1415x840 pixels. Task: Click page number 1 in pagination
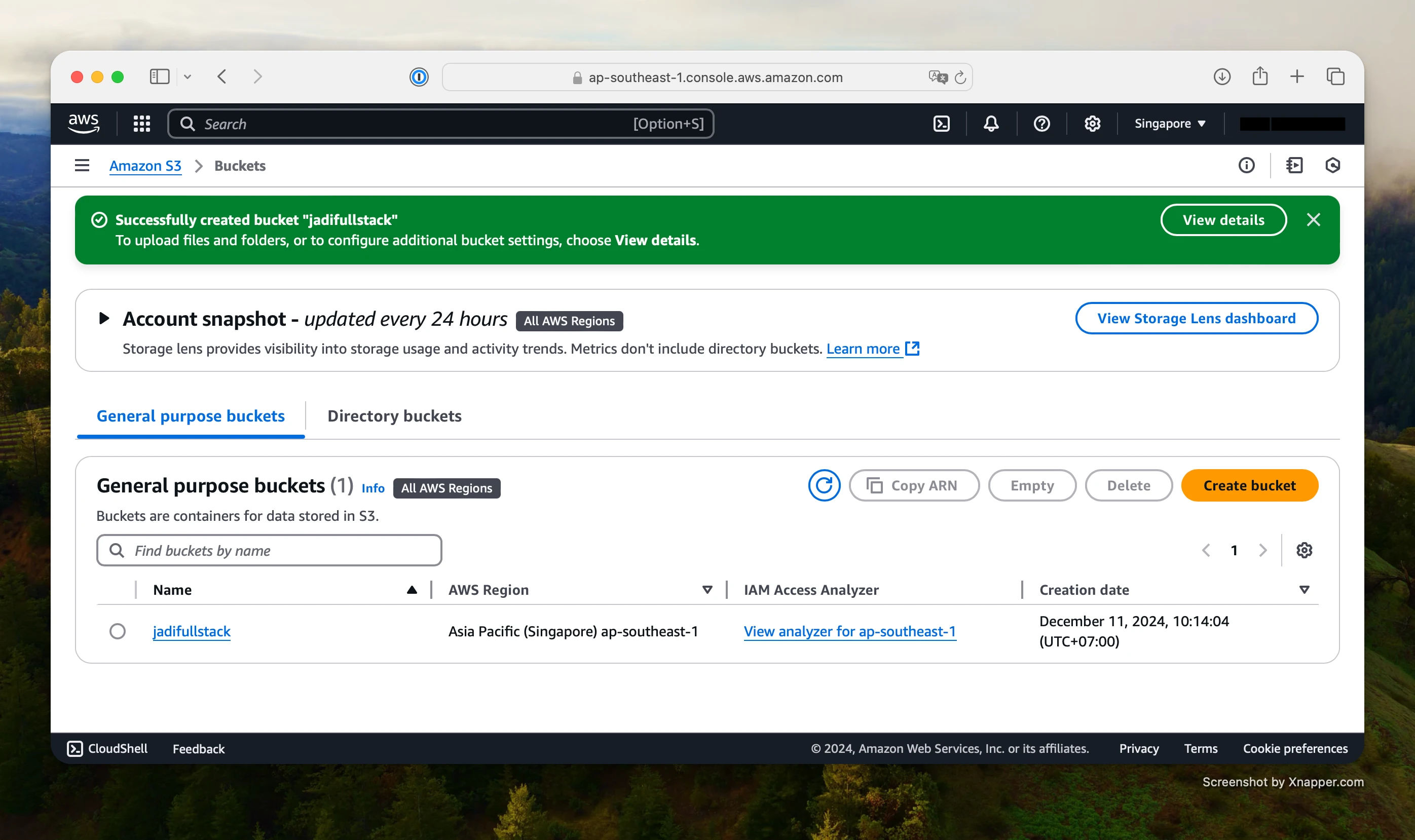[1234, 550]
